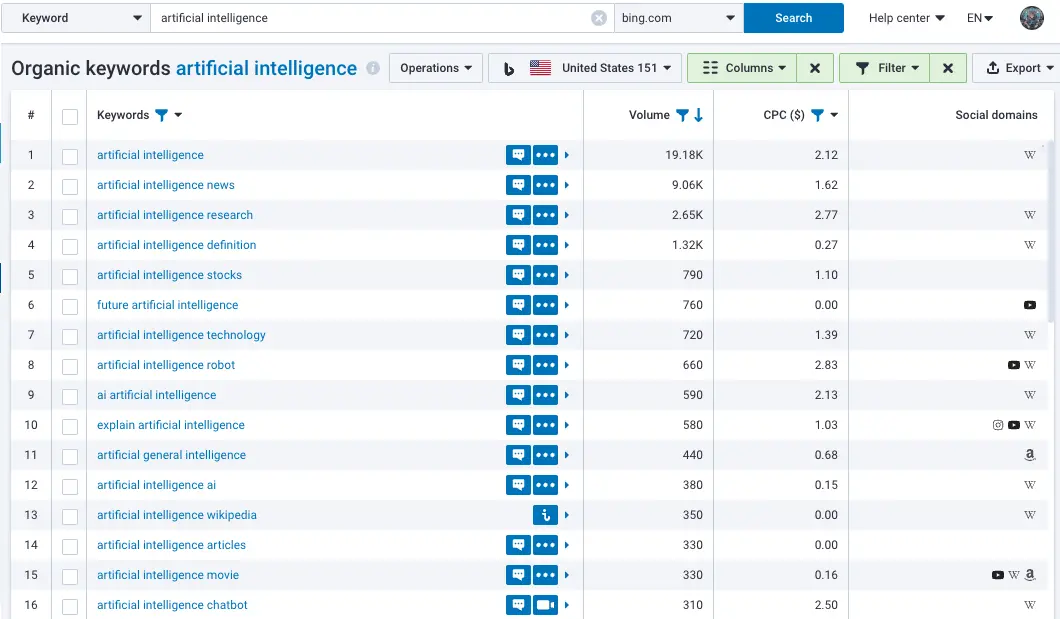Clear the keyword search field
The width and height of the screenshot is (1060, 619).
[x=598, y=18]
